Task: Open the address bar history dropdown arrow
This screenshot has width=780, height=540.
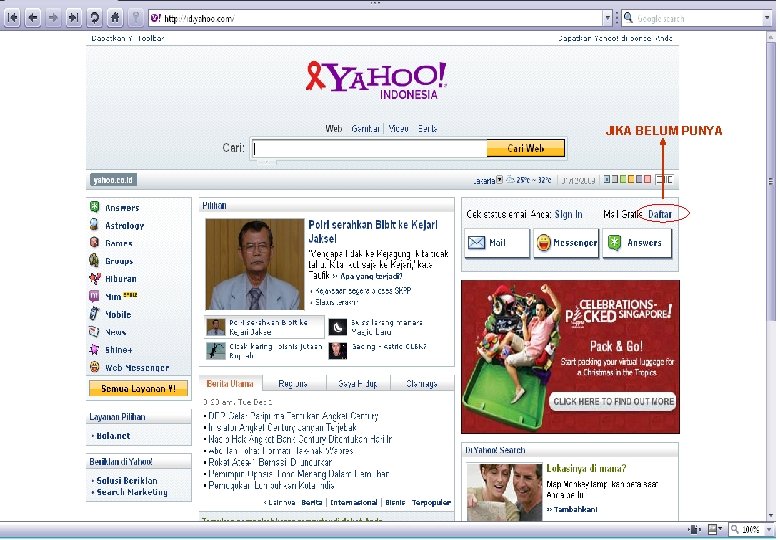Action: pyautogui.click(x=607, y=18)
